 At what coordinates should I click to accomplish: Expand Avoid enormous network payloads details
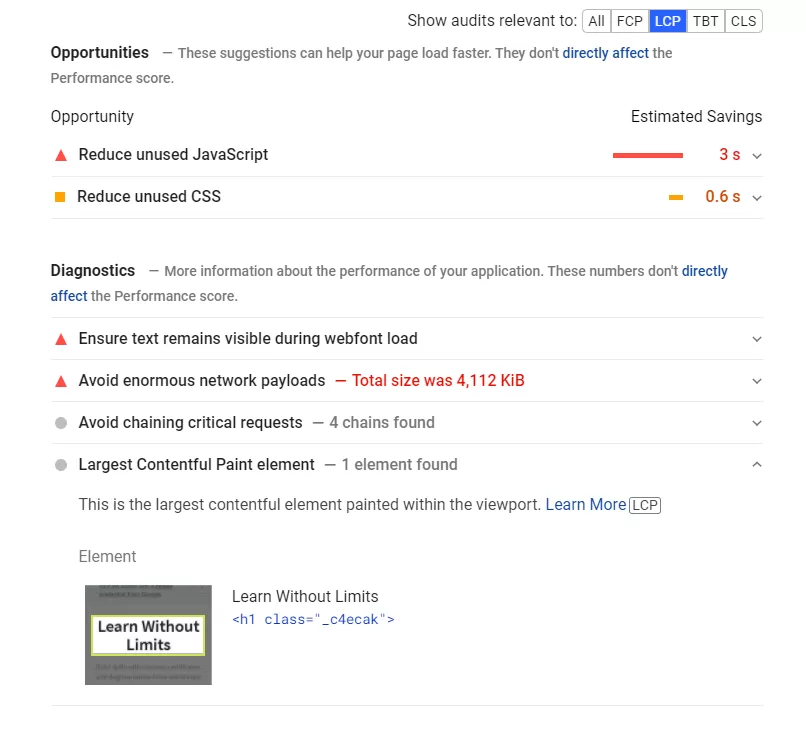coord(757,381)
